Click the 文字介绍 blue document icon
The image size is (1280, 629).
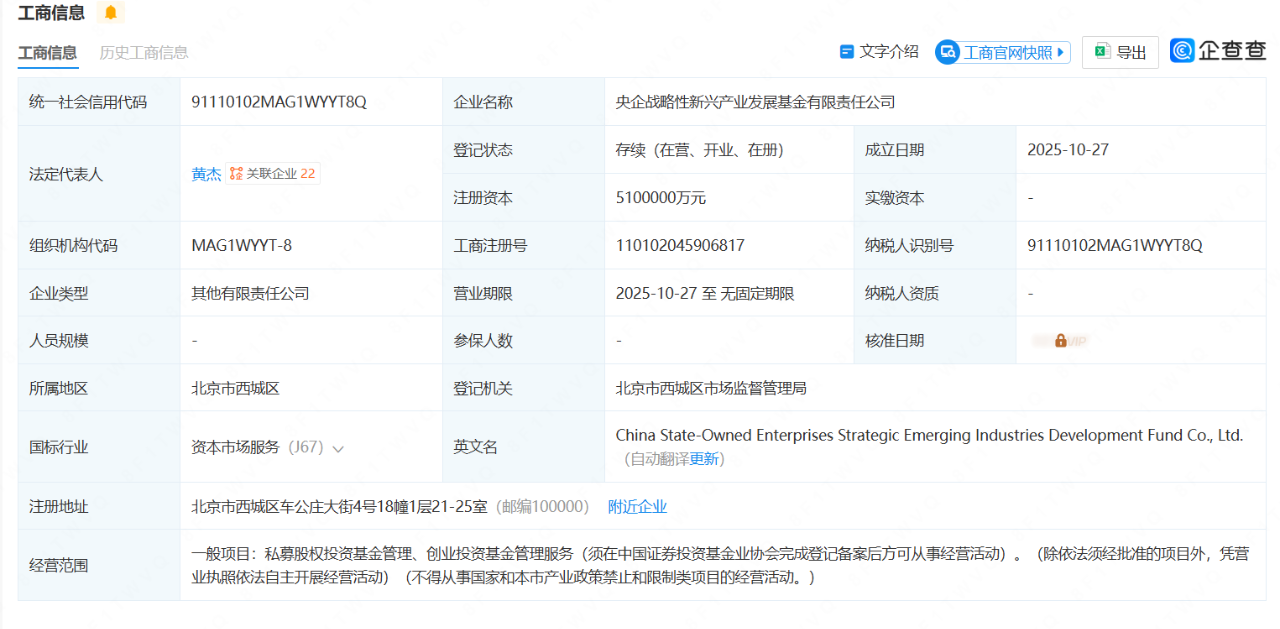(x=847, y=52)
